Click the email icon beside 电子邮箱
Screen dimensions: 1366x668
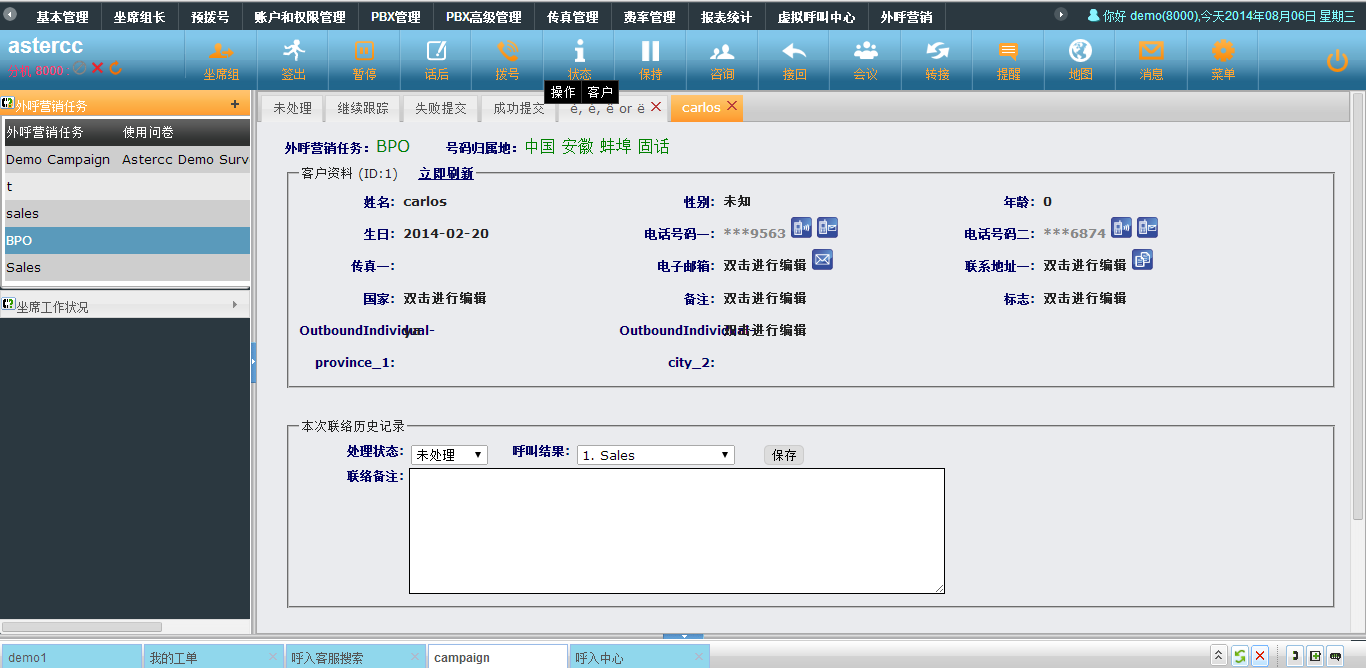click(x=822, y=260)
